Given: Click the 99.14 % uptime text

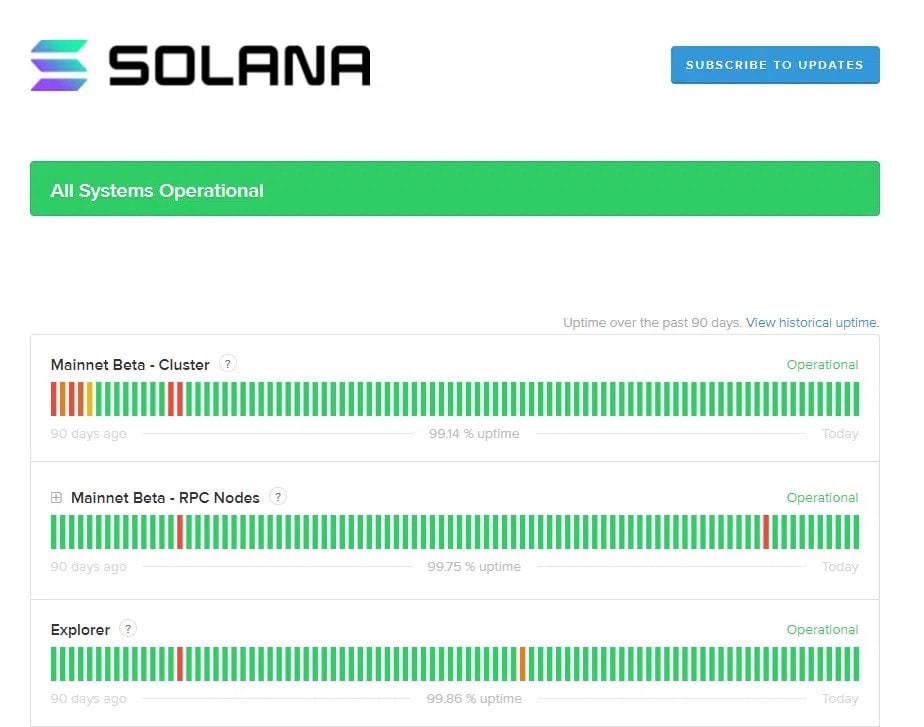Looking at the screenshot, I should point(474,434).
